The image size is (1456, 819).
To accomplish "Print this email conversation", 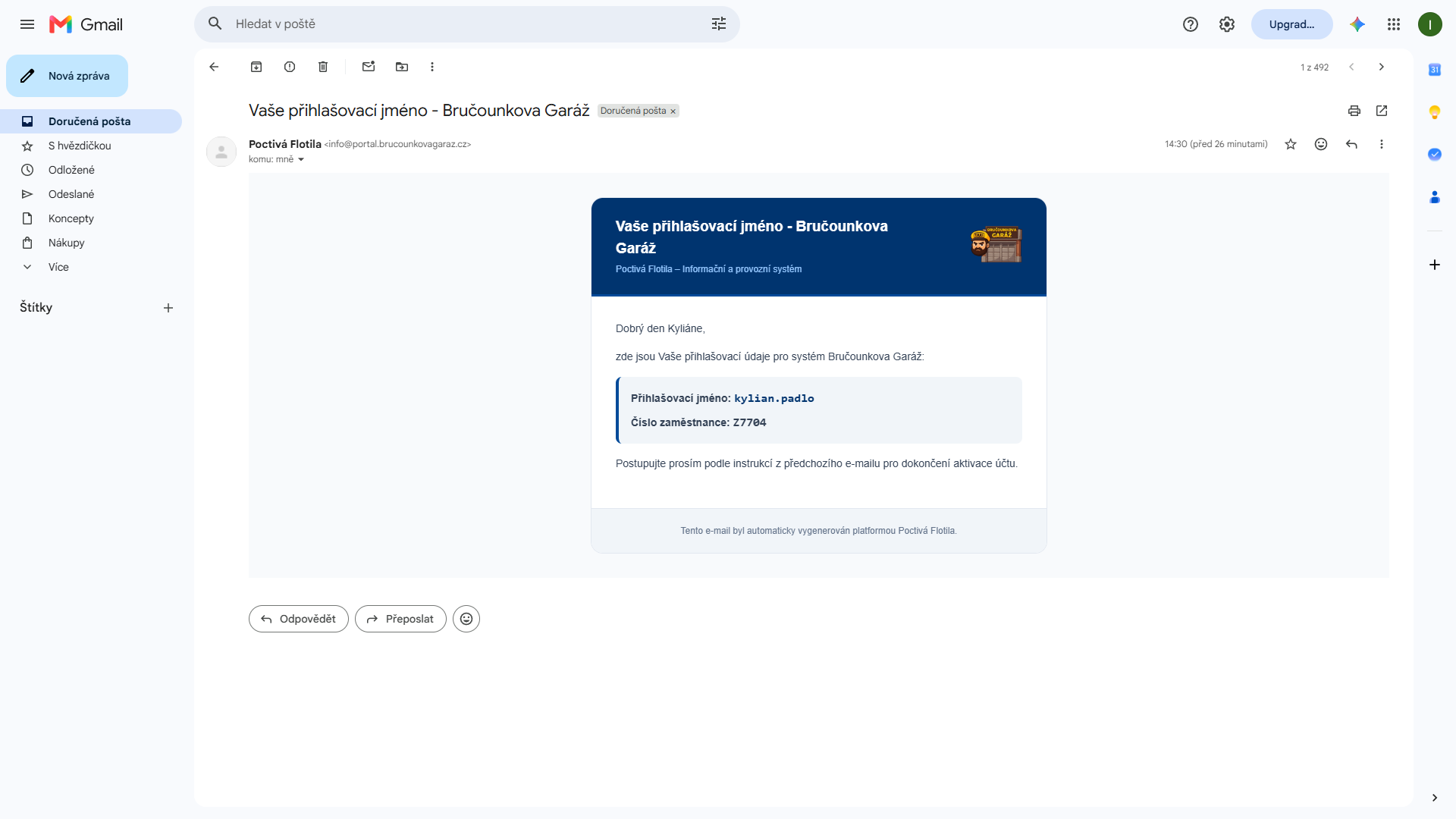I will pos(1354,111).
